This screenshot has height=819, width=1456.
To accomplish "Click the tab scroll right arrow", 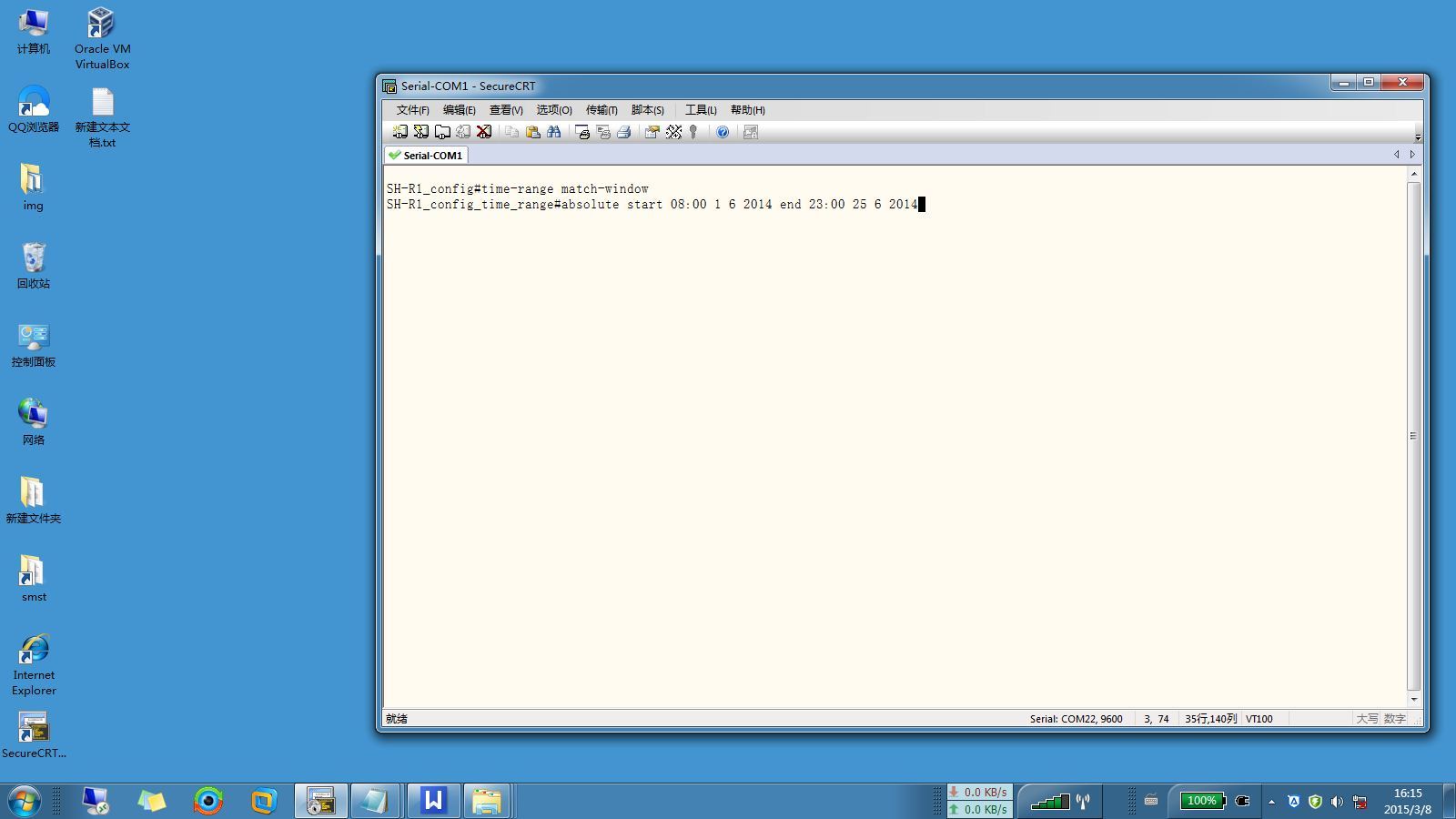I will (x=1412, y=155).
